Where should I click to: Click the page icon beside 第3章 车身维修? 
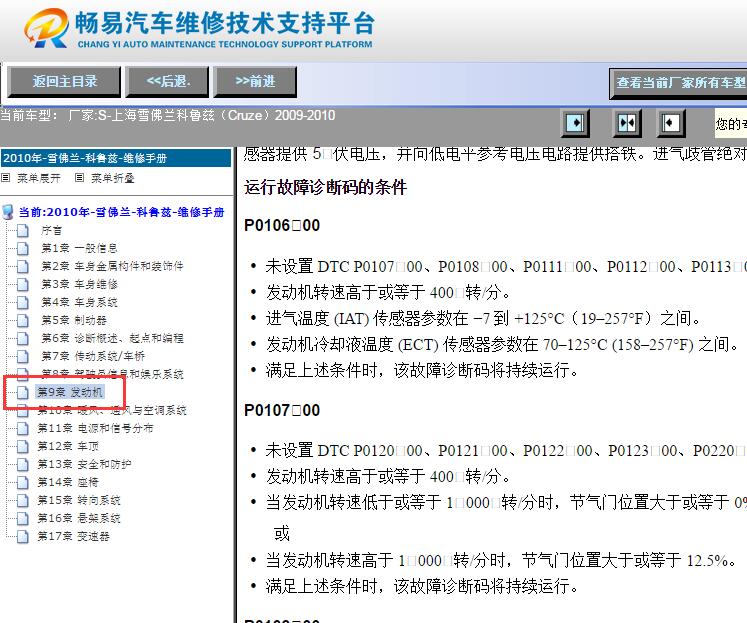coord(22,284)
